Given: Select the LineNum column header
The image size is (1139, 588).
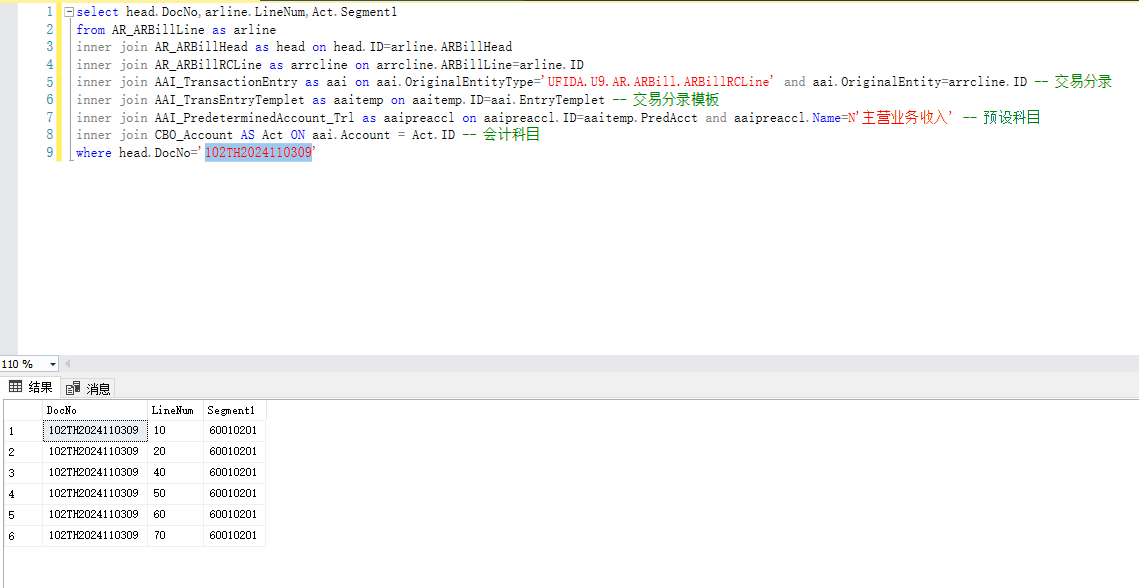Looking at the screenshot, I should point(175,410).
